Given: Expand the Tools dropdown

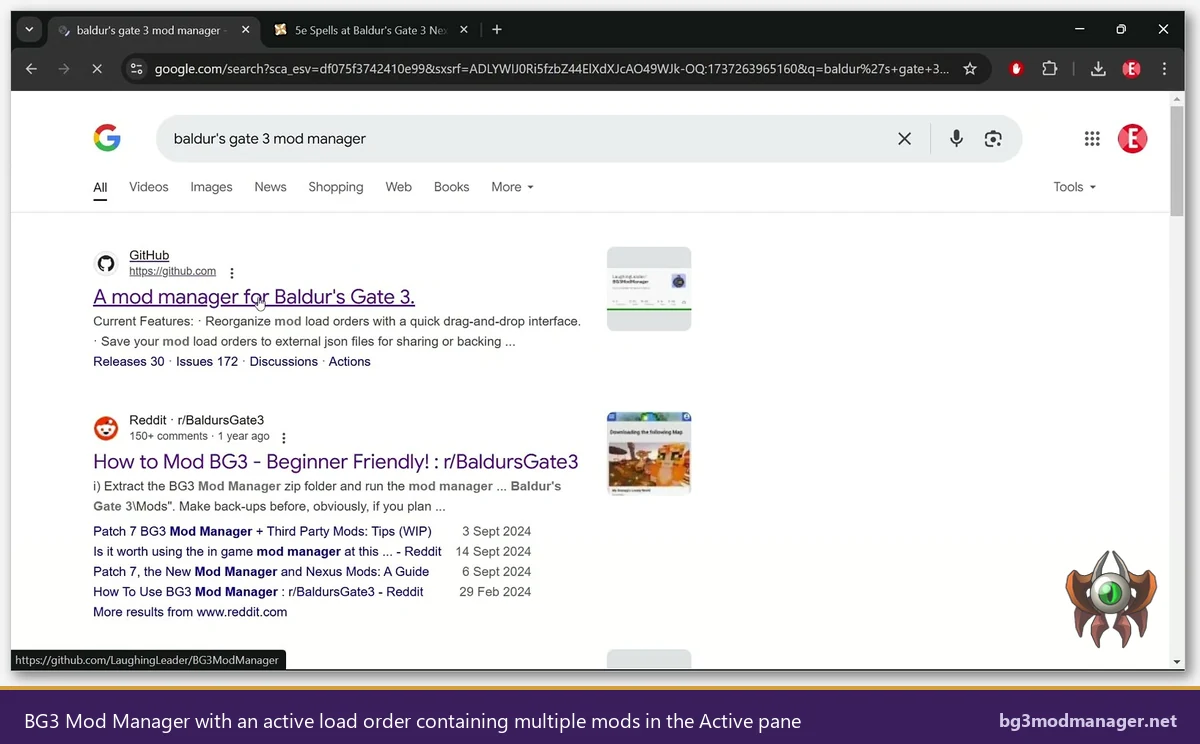Looking at the screenshot, I should pos(1075,187).
